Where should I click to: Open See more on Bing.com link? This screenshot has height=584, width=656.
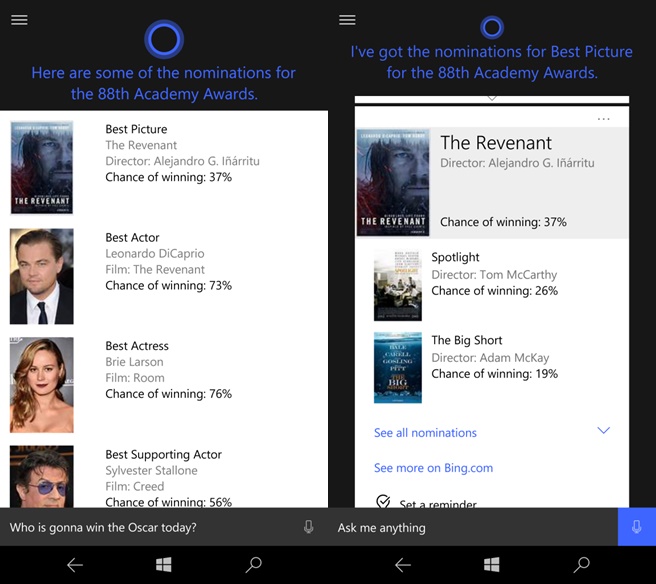click(x=433, y=468)
